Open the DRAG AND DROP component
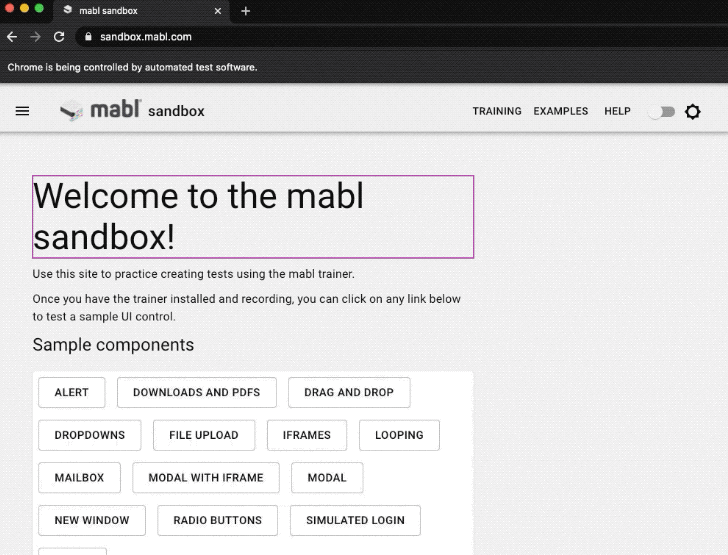The height and width of the screenshot is (555, 728). tap(349, 392)
